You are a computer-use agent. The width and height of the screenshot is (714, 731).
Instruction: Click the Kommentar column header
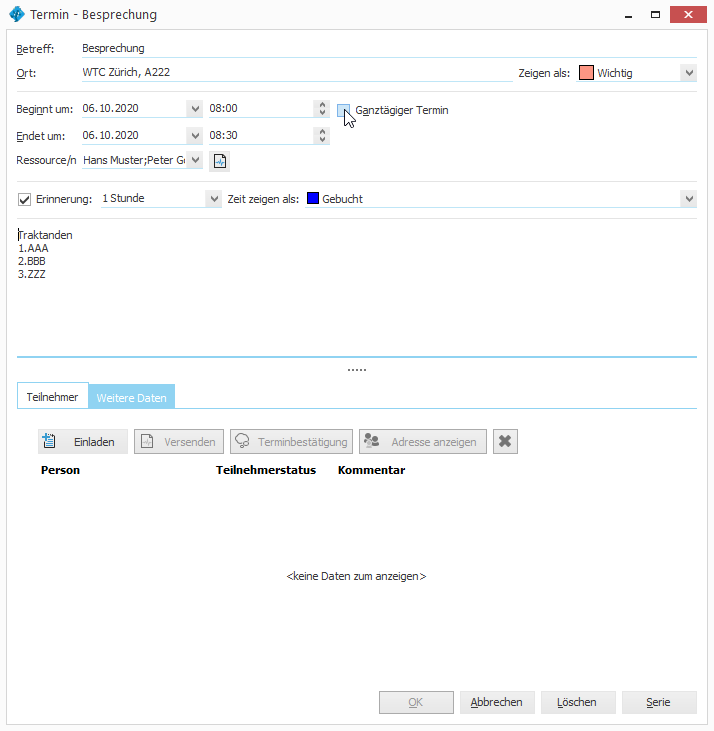point(371,470)
